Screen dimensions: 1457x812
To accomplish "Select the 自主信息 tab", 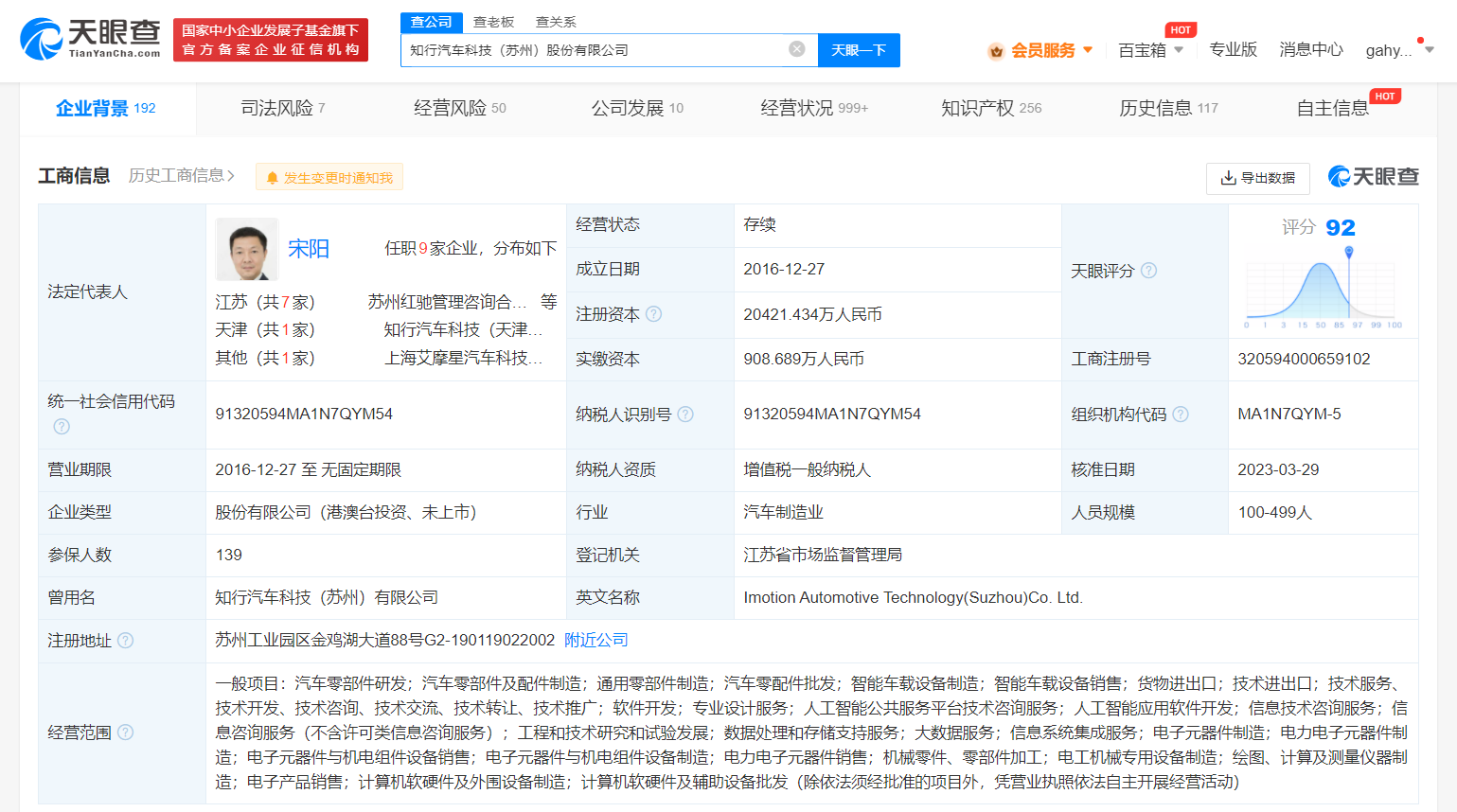I will click(x=1333, y=109).
